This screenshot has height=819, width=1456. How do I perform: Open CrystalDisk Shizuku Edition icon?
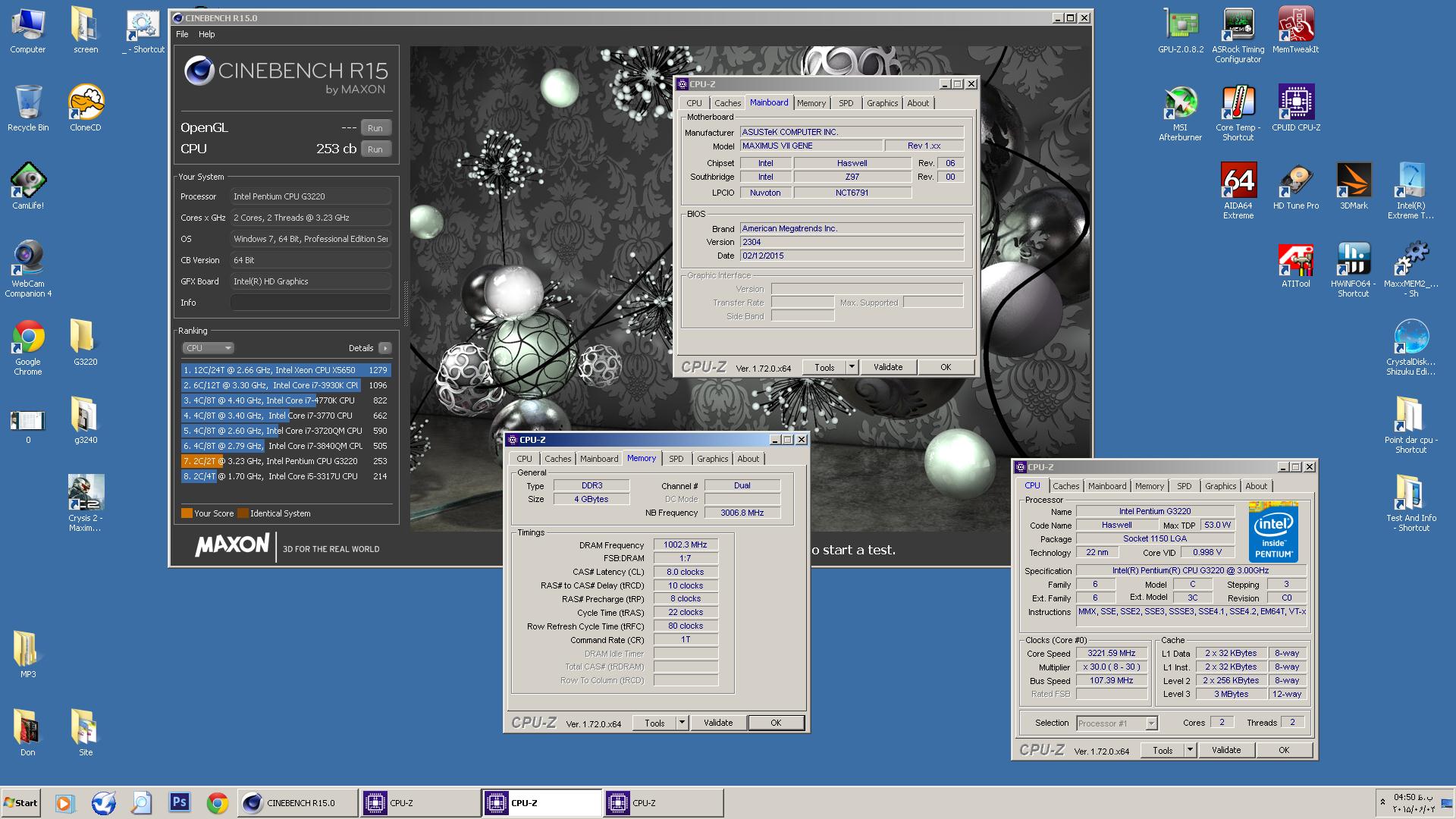(1410, 347)
